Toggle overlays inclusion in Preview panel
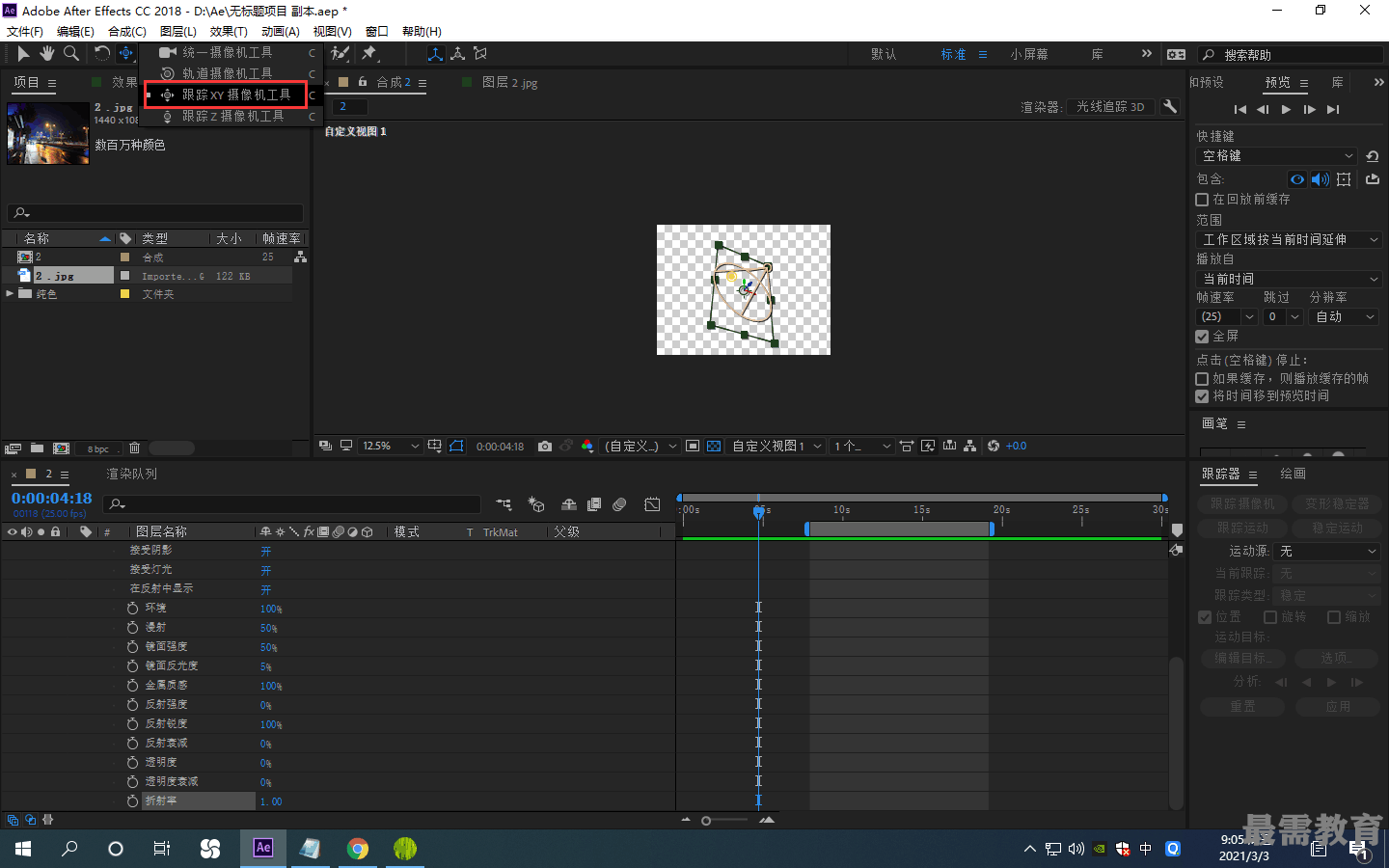The height and width of the screenshot is (868, 1389). pos(1344,179)
